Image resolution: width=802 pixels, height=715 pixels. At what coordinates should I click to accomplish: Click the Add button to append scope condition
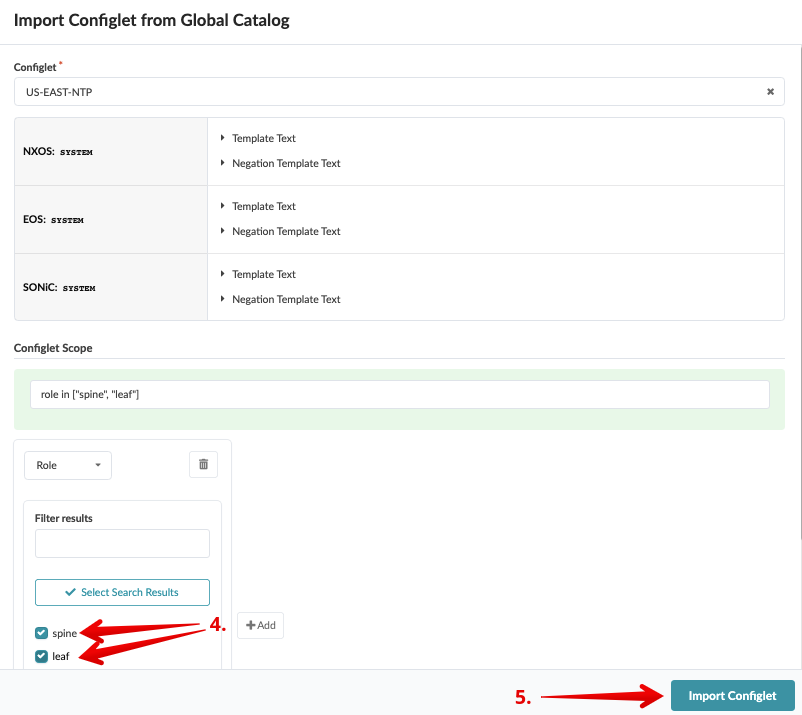point(259,625)
